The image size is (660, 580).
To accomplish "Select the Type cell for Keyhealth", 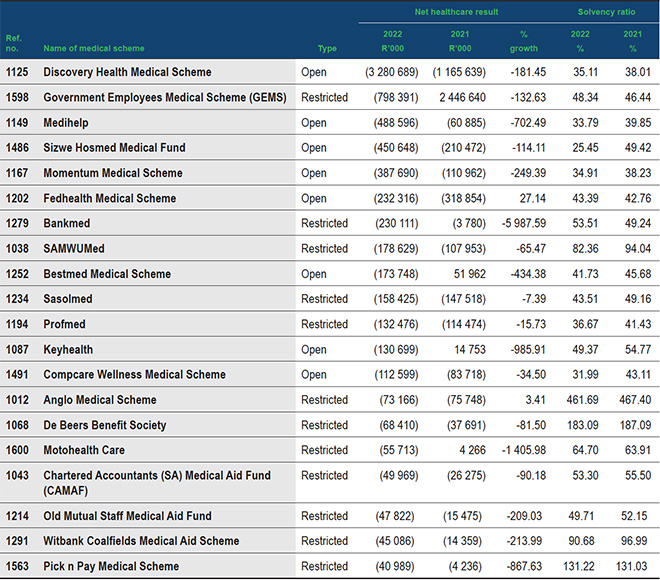I will [314, 350].
